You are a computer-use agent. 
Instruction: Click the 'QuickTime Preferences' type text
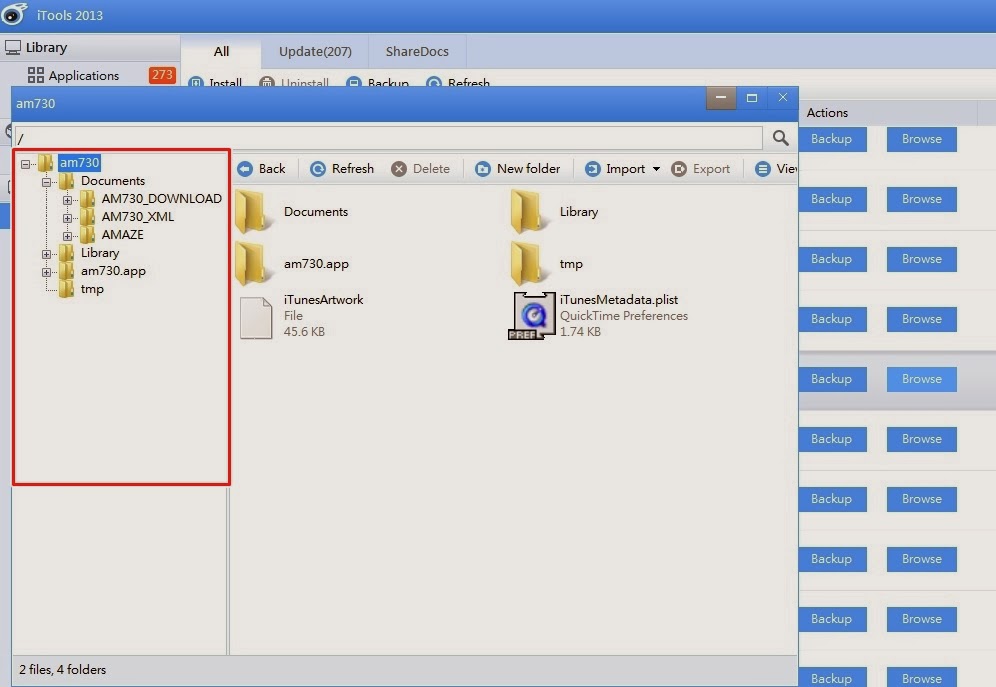(624, 316)
